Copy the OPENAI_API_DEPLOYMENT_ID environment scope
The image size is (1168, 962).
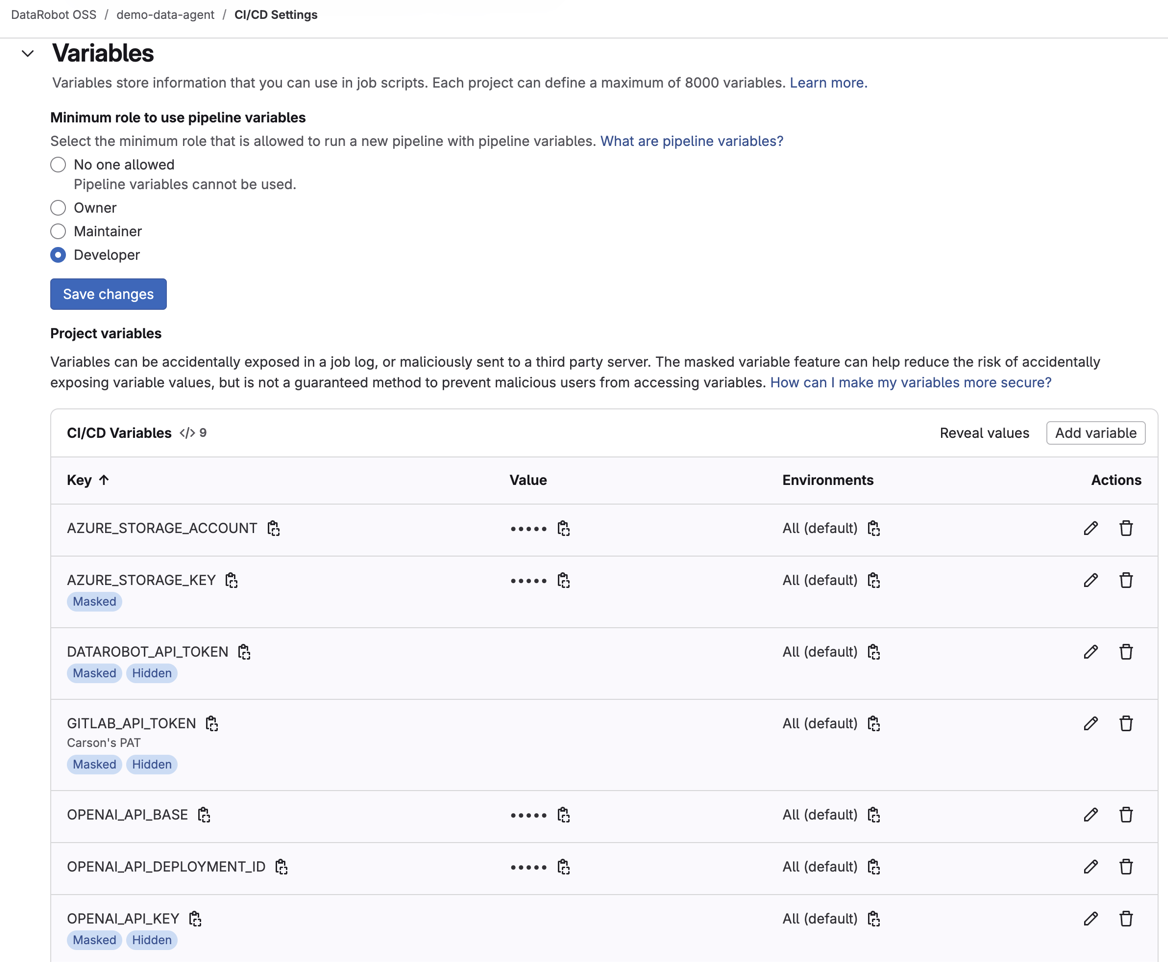click(874, 867)
